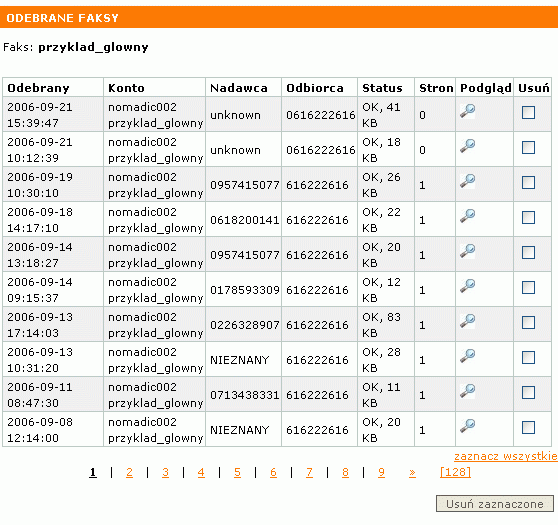Image resolution: width=558 pixels, height=525 pixels.
Task: Open preview of fax received 2006-09-21 15:39:47
Action: click(x=467, y=111)
